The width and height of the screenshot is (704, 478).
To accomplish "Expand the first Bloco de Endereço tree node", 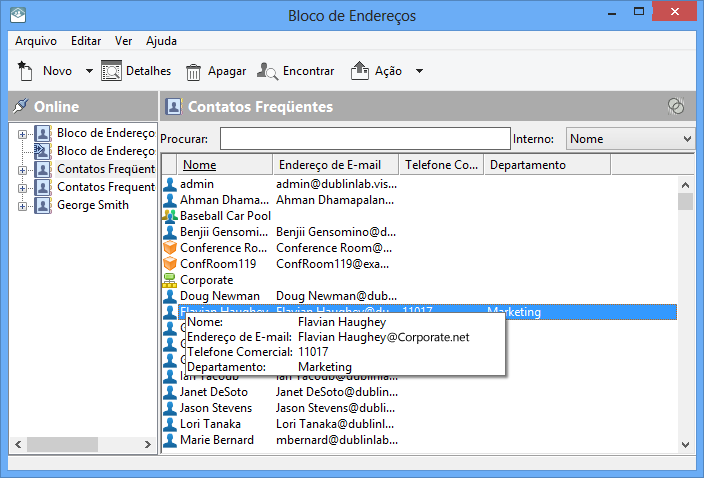I will [22, 134].
